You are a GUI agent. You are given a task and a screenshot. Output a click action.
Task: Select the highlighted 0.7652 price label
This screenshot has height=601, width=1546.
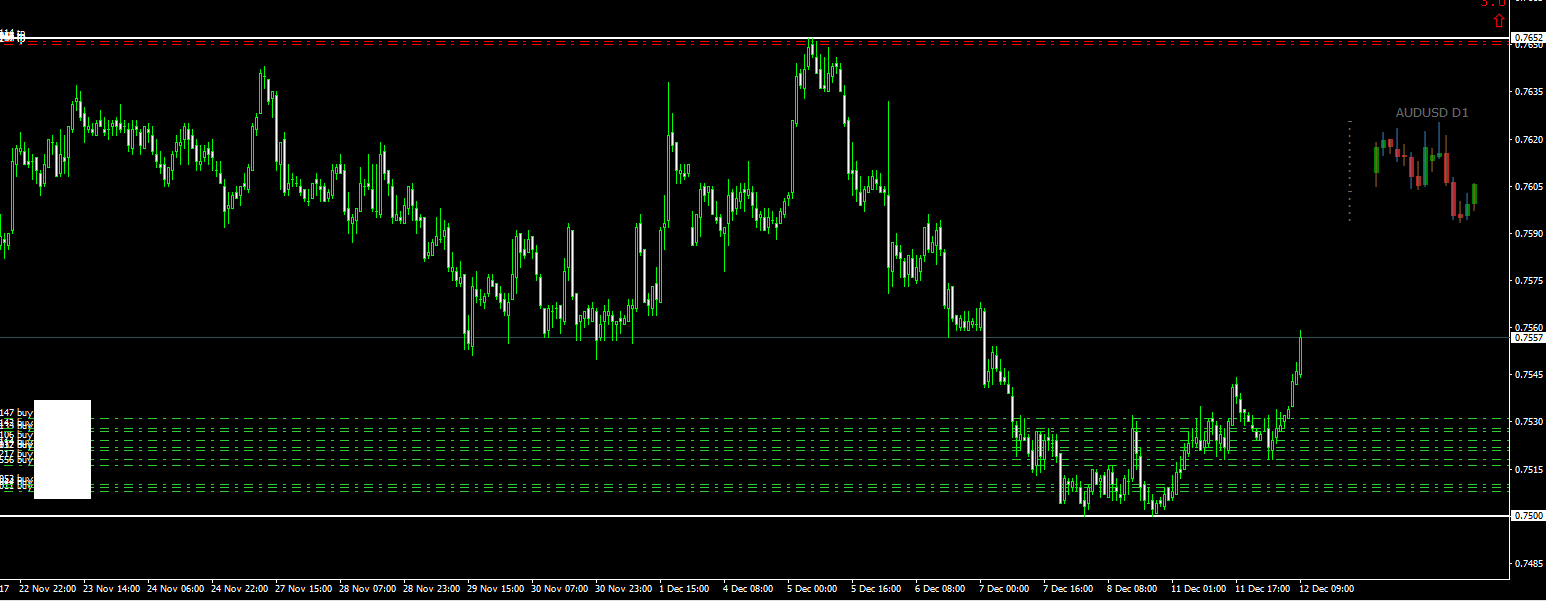(1528, 38)
